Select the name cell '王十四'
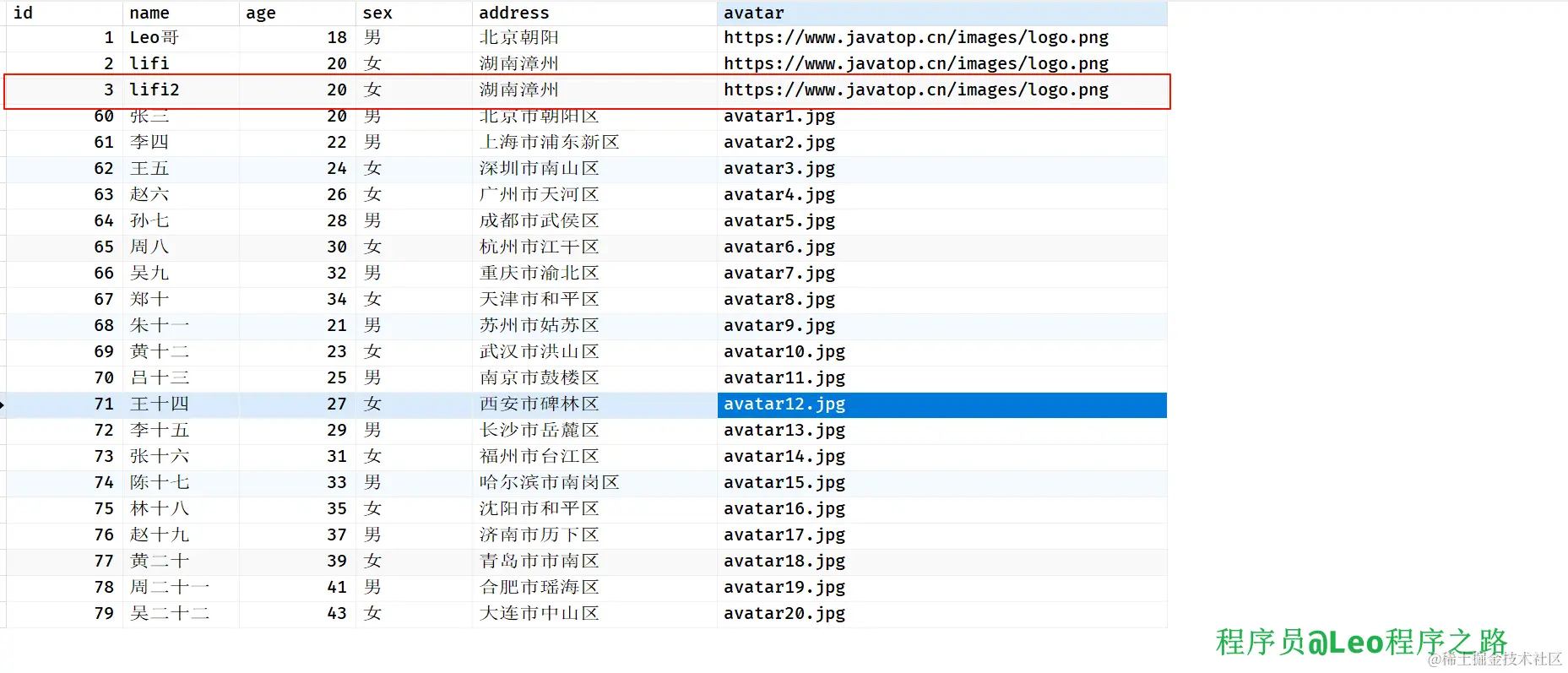Screen dimensions: 1568x673 click(x=181, y=404)
